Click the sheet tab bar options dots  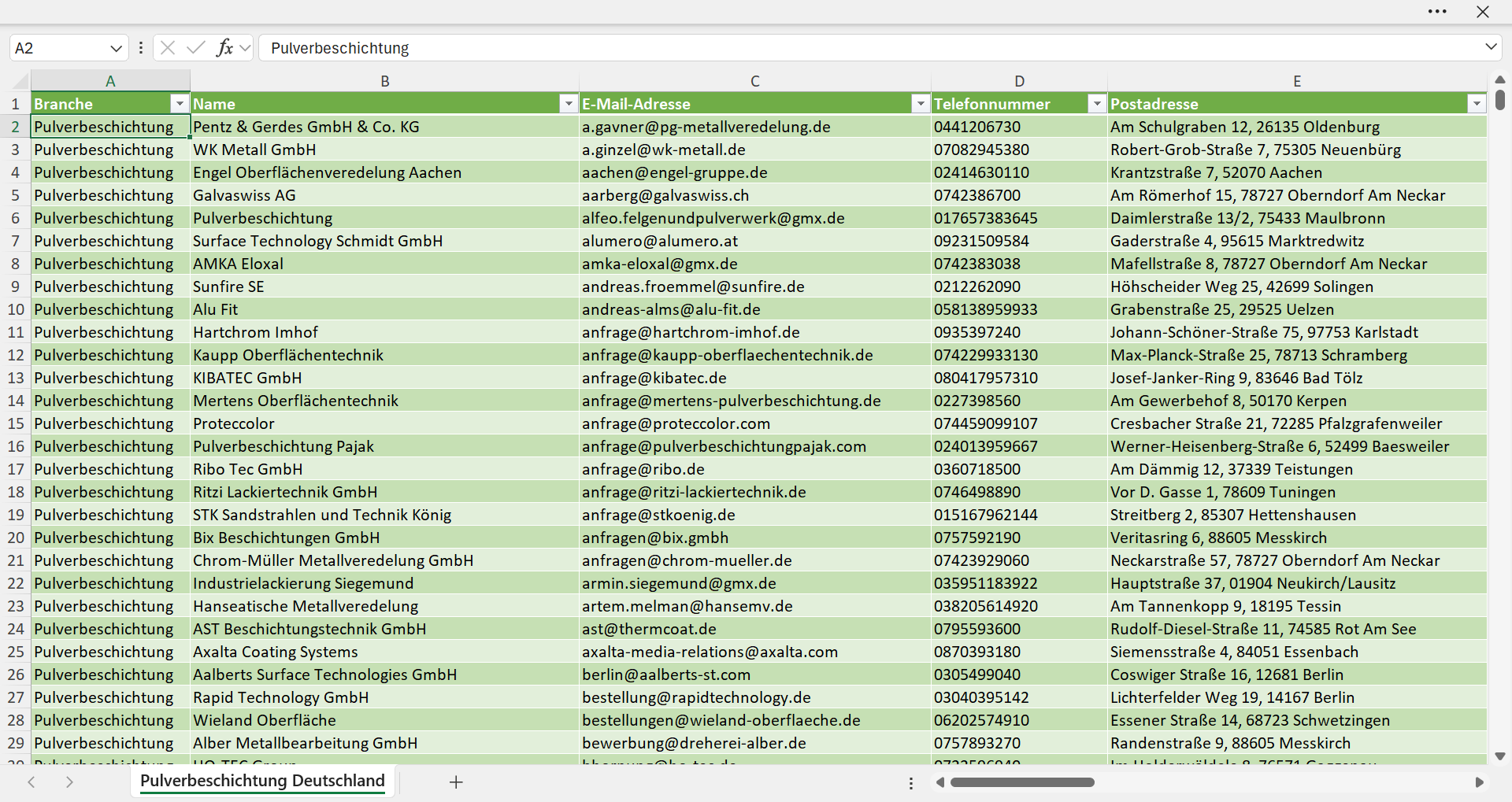[911, 783]
